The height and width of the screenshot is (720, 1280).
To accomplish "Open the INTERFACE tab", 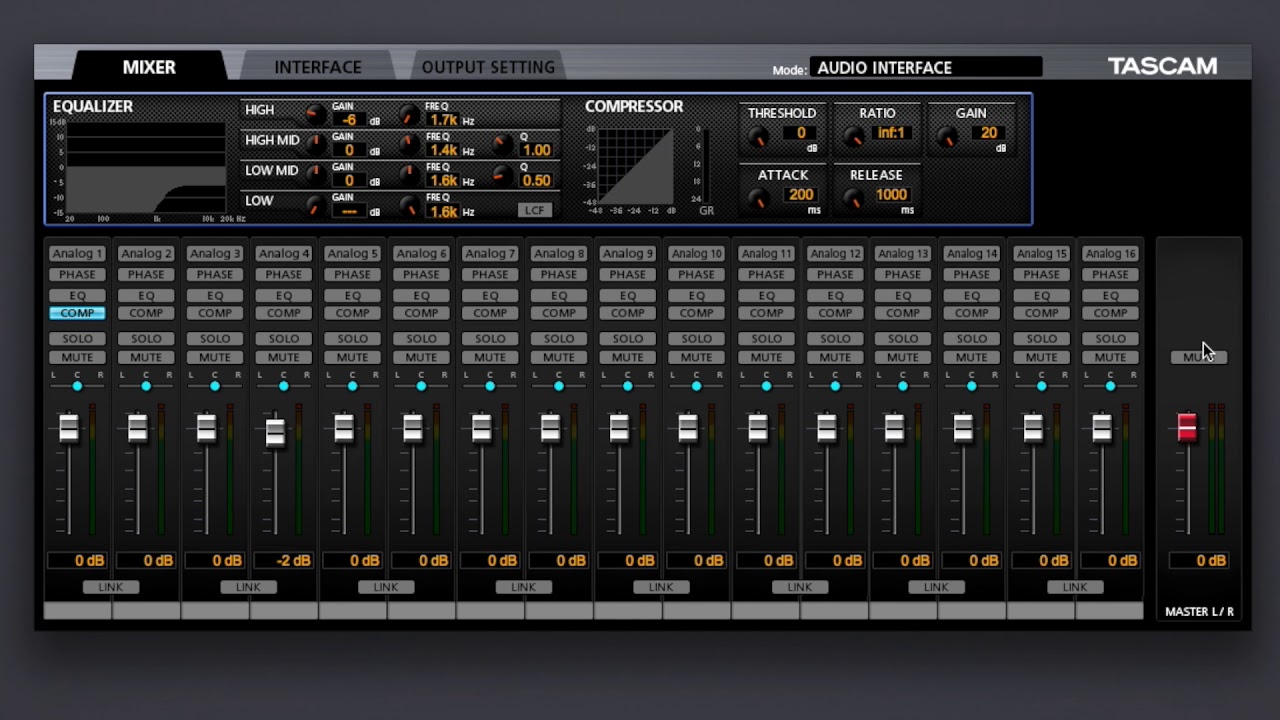I will pyautogui.click(x=318, y=67).
